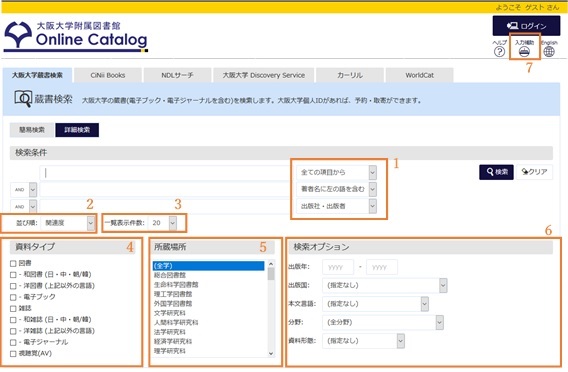The height and width of the screenshot is (372, 568).
Task: Switch to the CiNii Books tab
Action: 108,75
